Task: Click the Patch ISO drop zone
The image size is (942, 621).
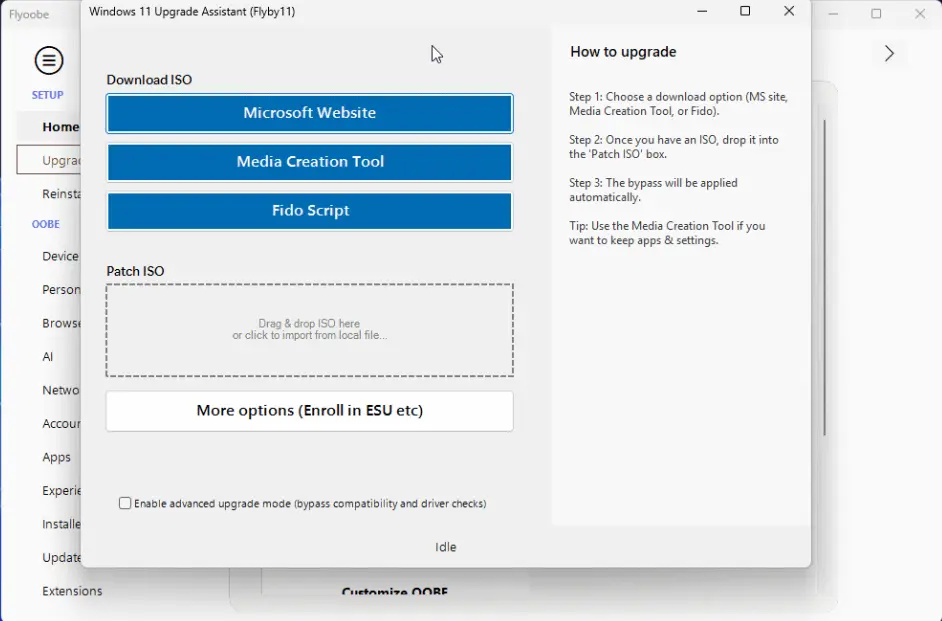Action: [309, 330]
